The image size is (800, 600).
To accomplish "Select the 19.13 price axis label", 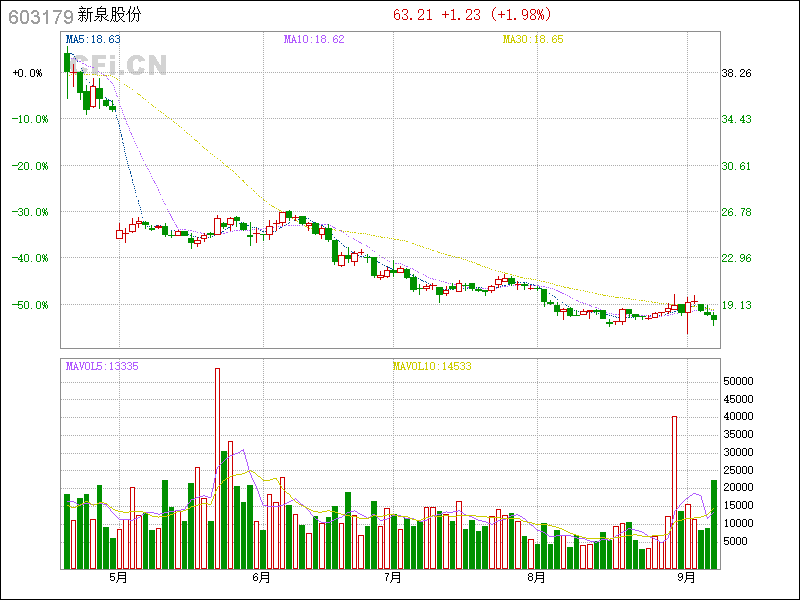I will pyautogui.click(x=737, y=305).
